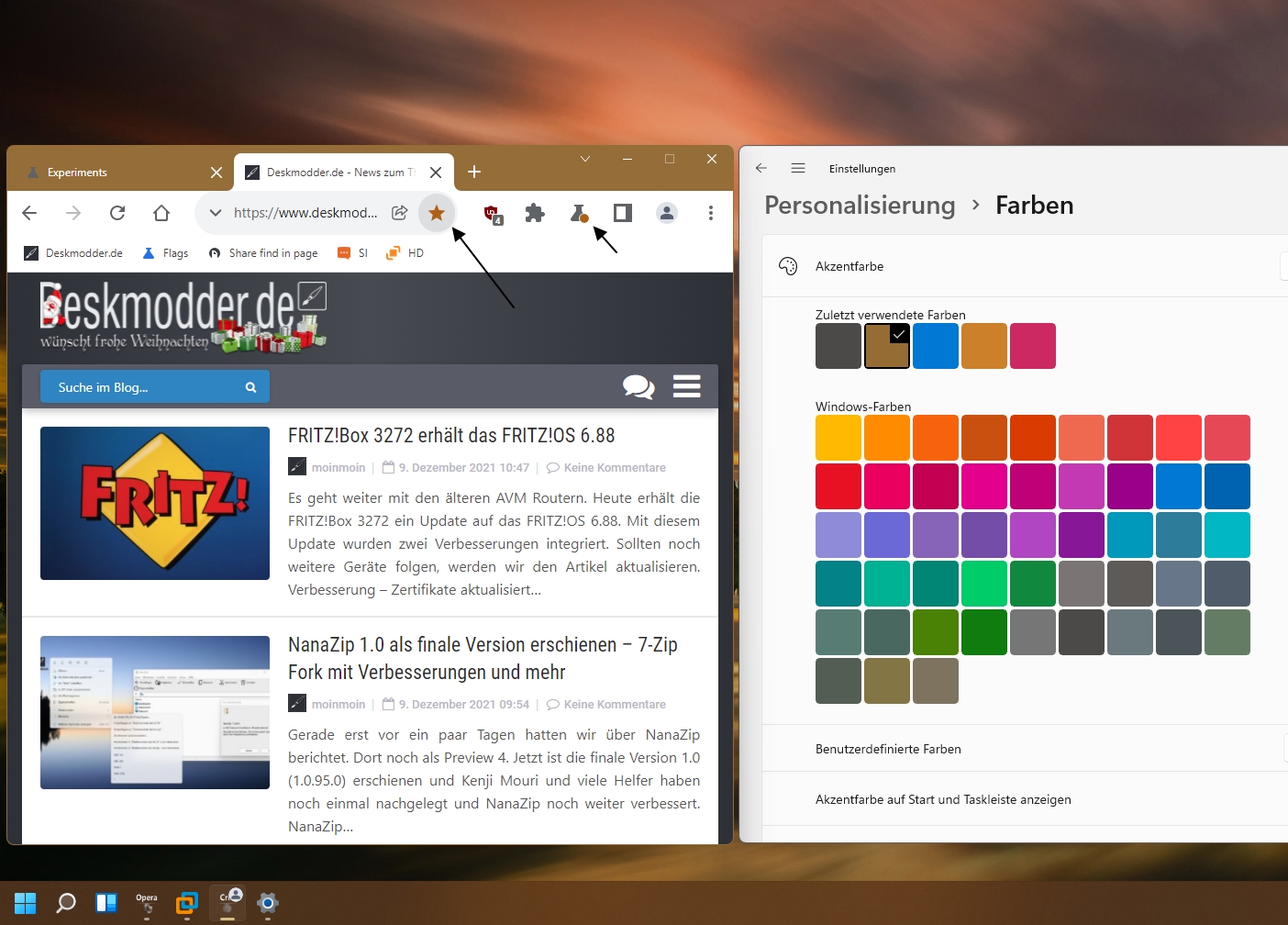This screenshot has width=1288, height=925.
Task: Open the tab search chevron in Chrome
Action: coord(585,159)
